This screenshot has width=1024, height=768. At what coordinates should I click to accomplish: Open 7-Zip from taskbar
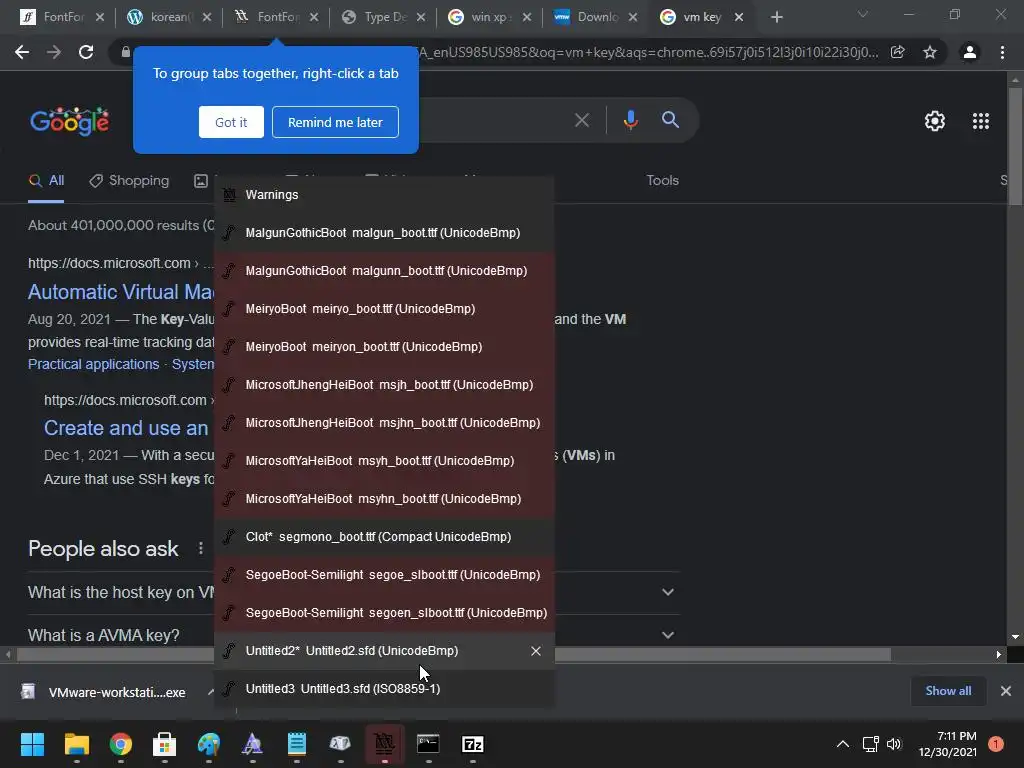[472, 744]
